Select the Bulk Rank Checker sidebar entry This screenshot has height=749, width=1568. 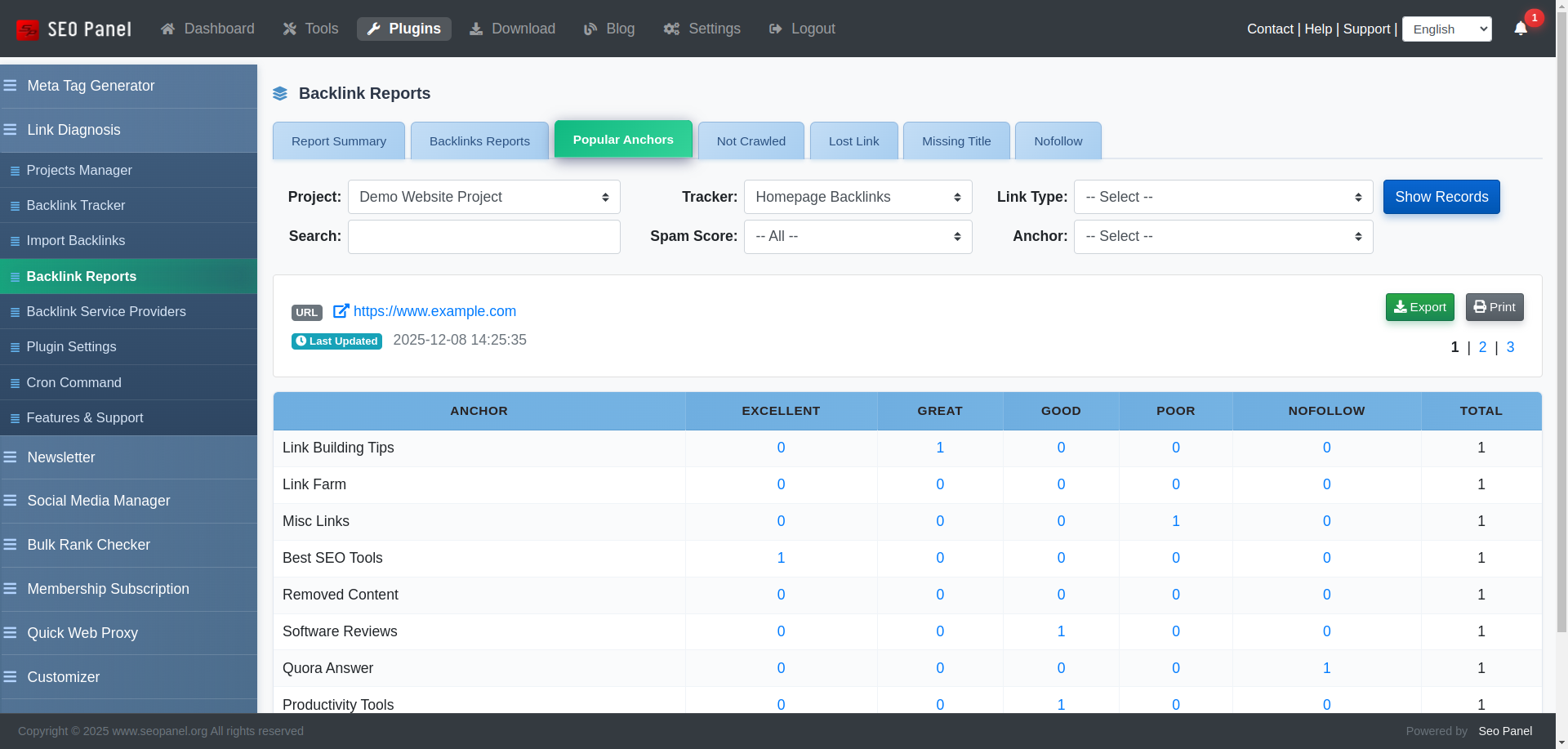coord(88,545)
